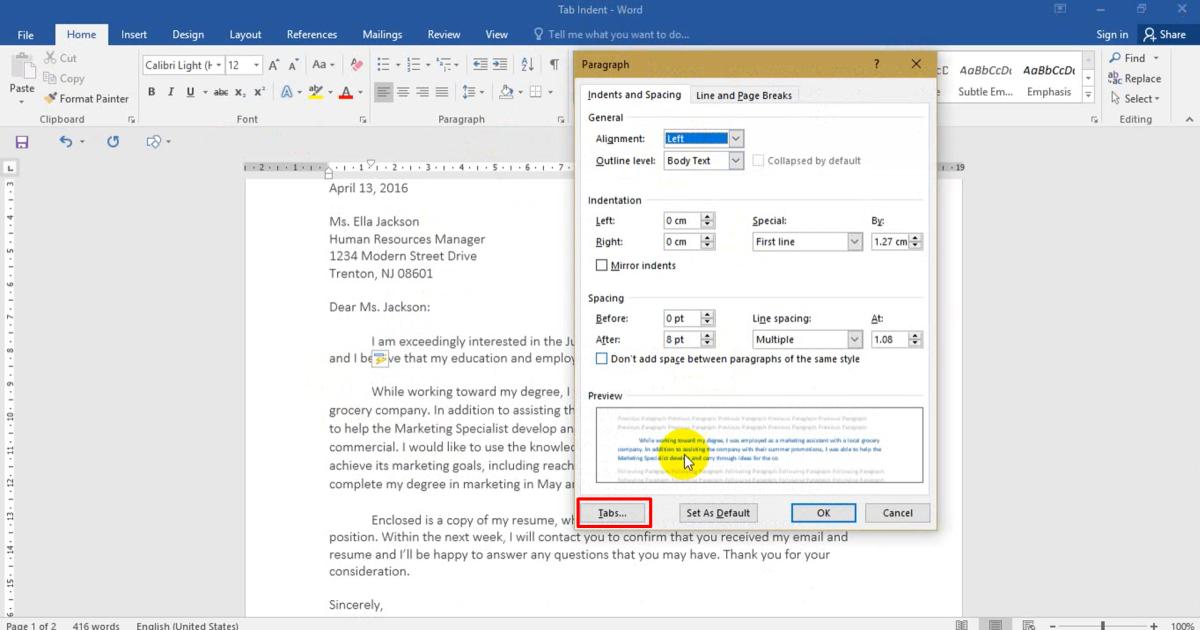Click the Undo arrow in quick access toolbar
Screen dimensions: 1200x630
tap(65, 142)
